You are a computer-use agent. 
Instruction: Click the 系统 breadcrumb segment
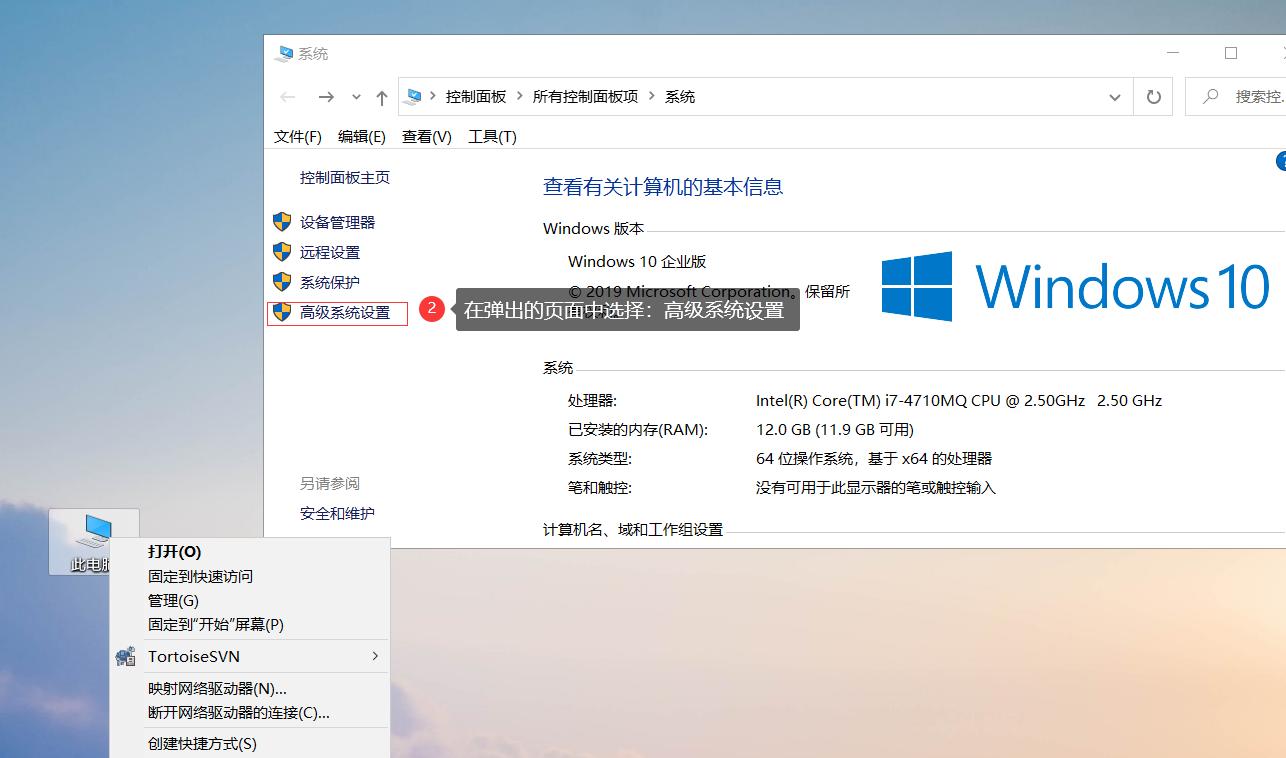pos(680,96)
